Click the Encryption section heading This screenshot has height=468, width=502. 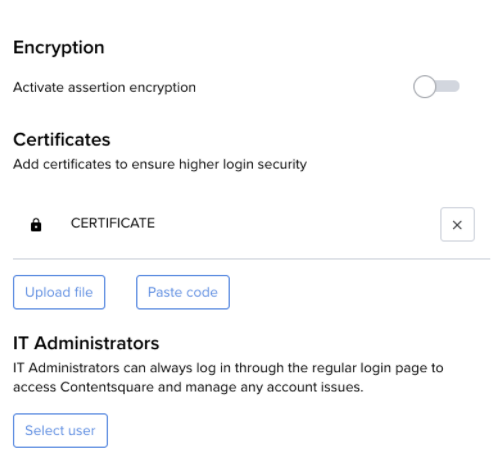(59, 48)
